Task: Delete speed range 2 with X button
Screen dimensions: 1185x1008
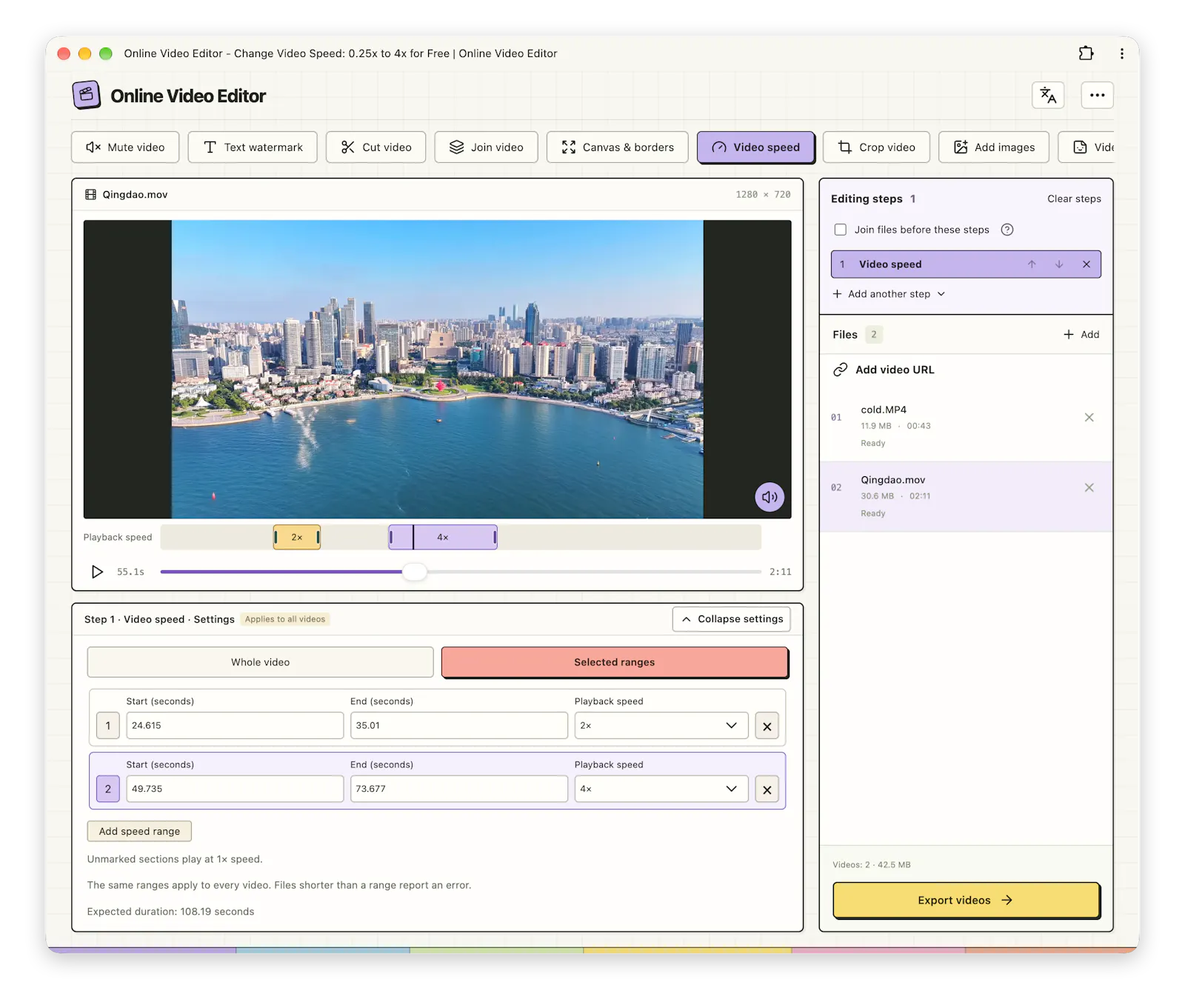Action: pyautogui.click(x=767, y=790)
